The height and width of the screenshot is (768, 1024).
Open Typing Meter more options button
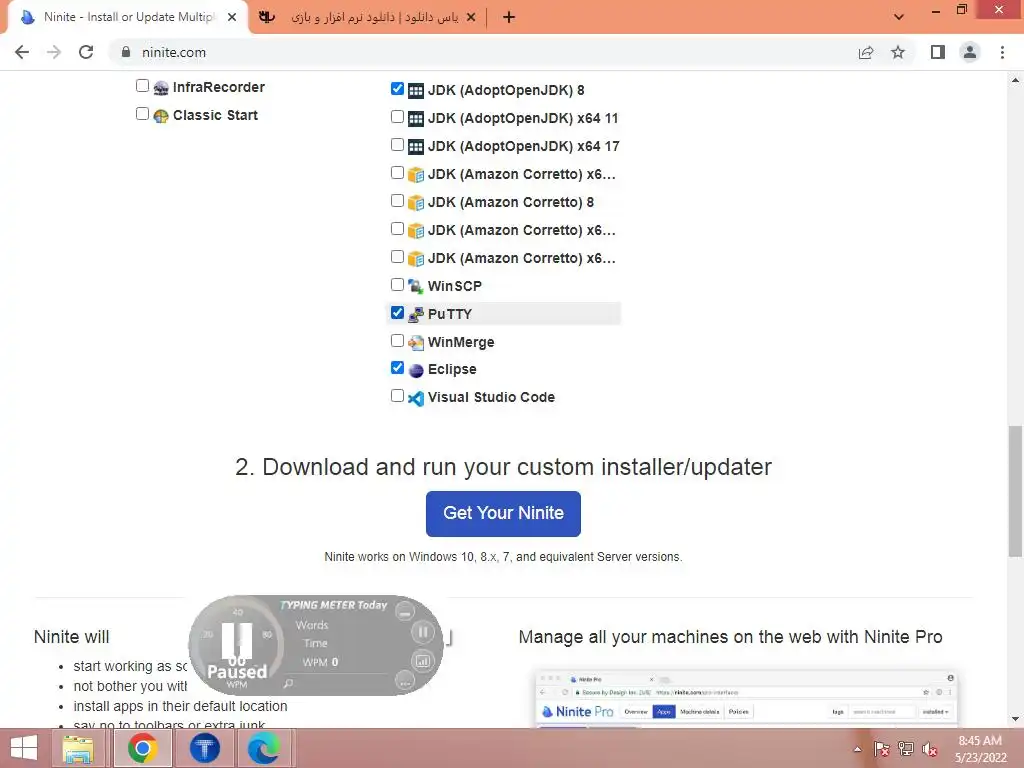(x=405, y=681)
